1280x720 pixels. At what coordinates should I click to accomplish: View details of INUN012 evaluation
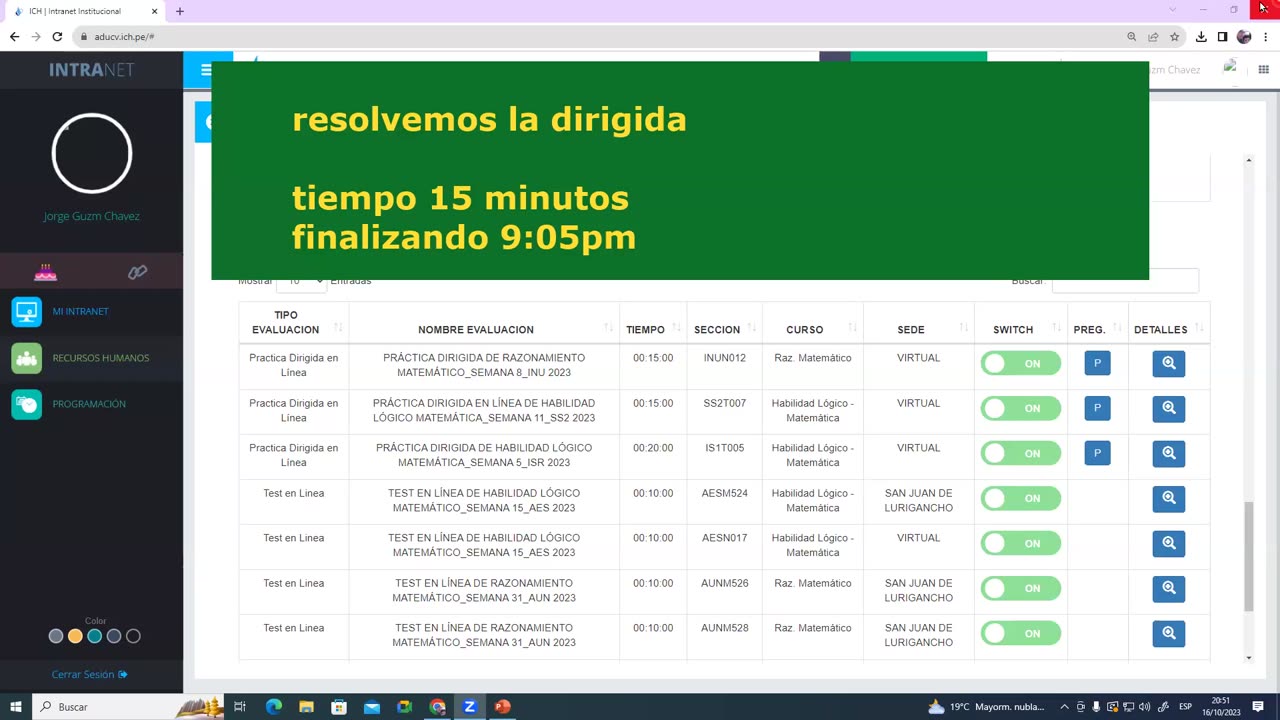1168,363
